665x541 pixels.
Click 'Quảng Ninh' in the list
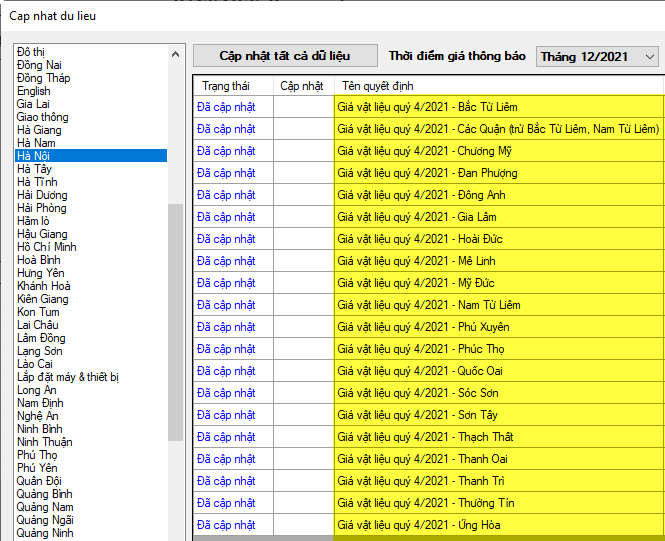point(46,533)
